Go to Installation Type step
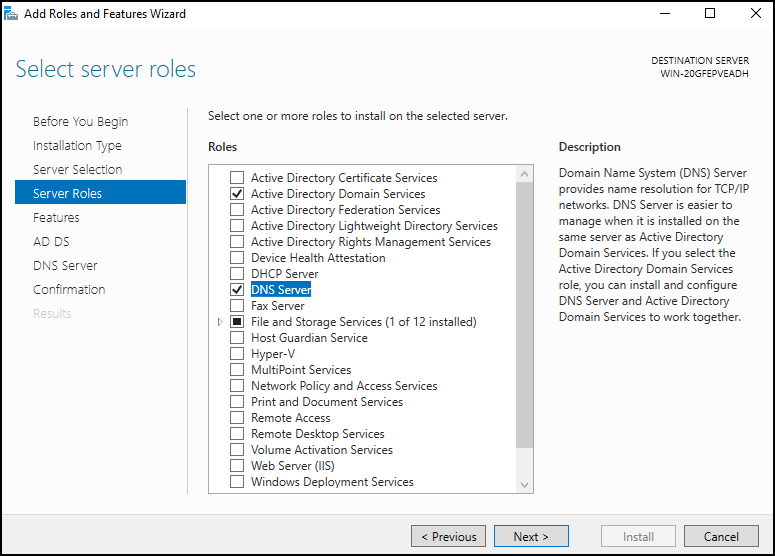775x556 pixels. coord(77,146)
